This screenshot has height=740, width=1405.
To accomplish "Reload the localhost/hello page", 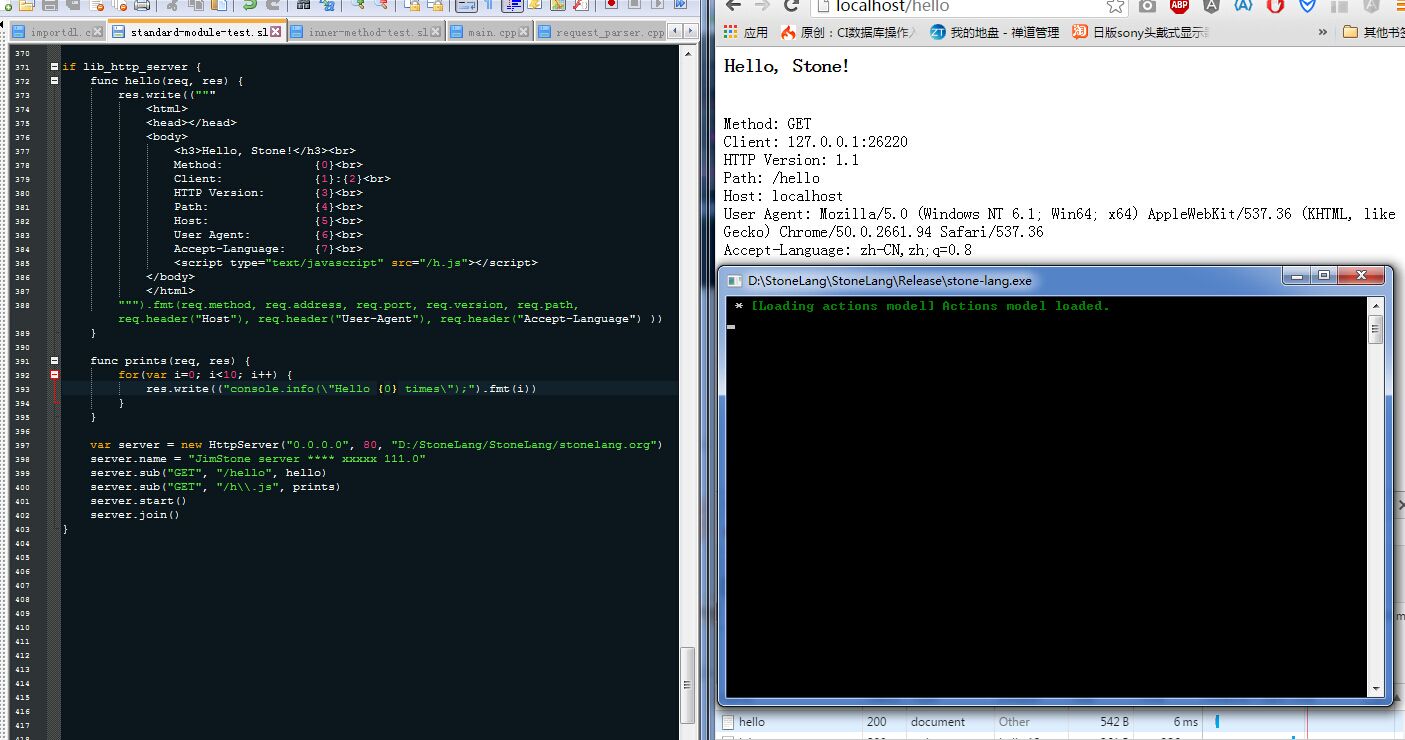I will pos(792,6).
